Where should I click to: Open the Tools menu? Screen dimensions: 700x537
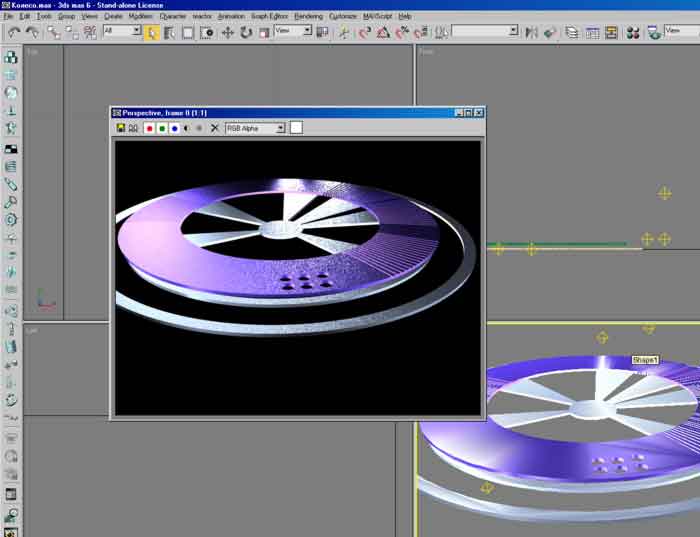(x=44, y=17)
